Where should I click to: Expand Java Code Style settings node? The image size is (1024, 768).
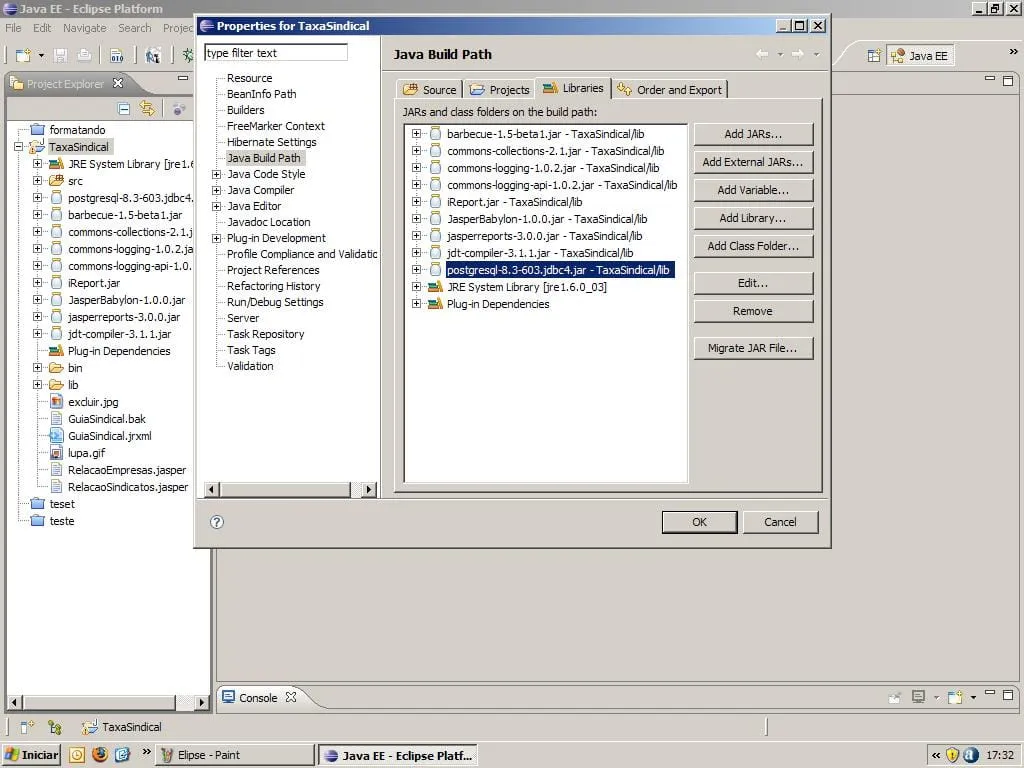216,174
